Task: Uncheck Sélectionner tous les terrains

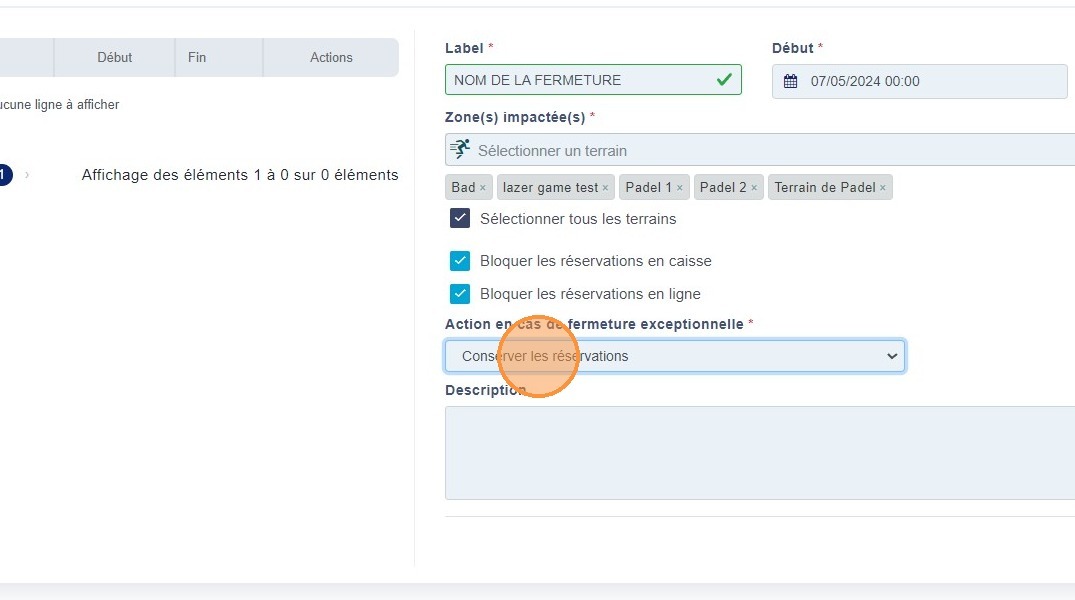Action: click(460, 218)
